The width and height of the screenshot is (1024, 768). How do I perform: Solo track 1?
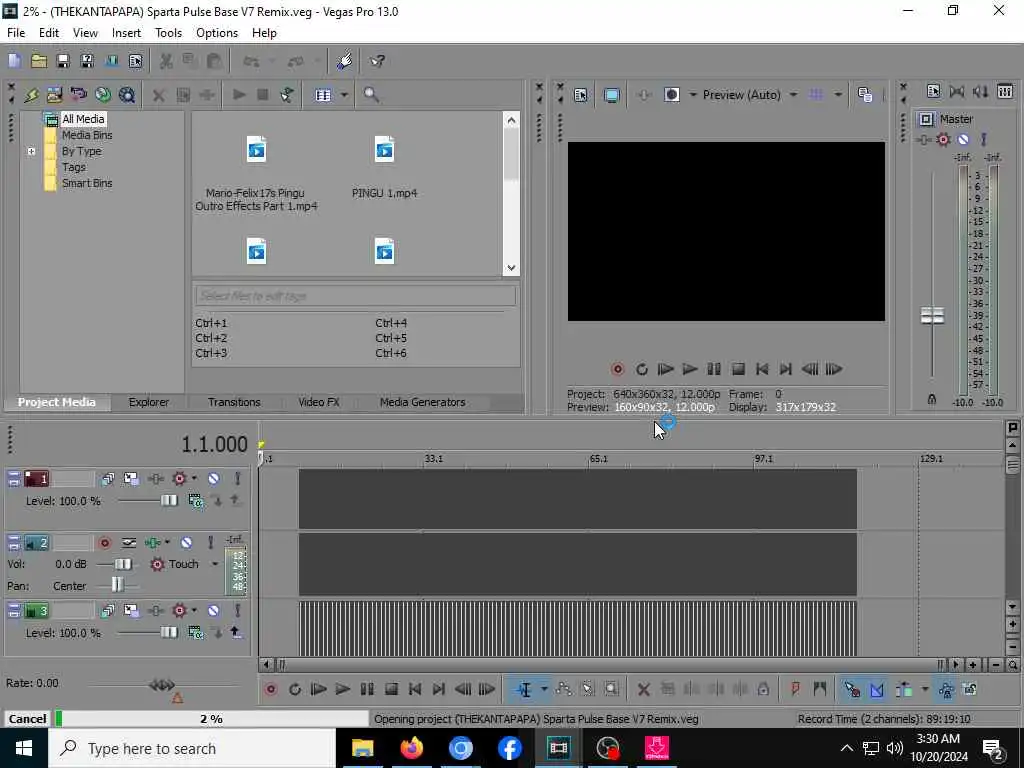point(238,479)
